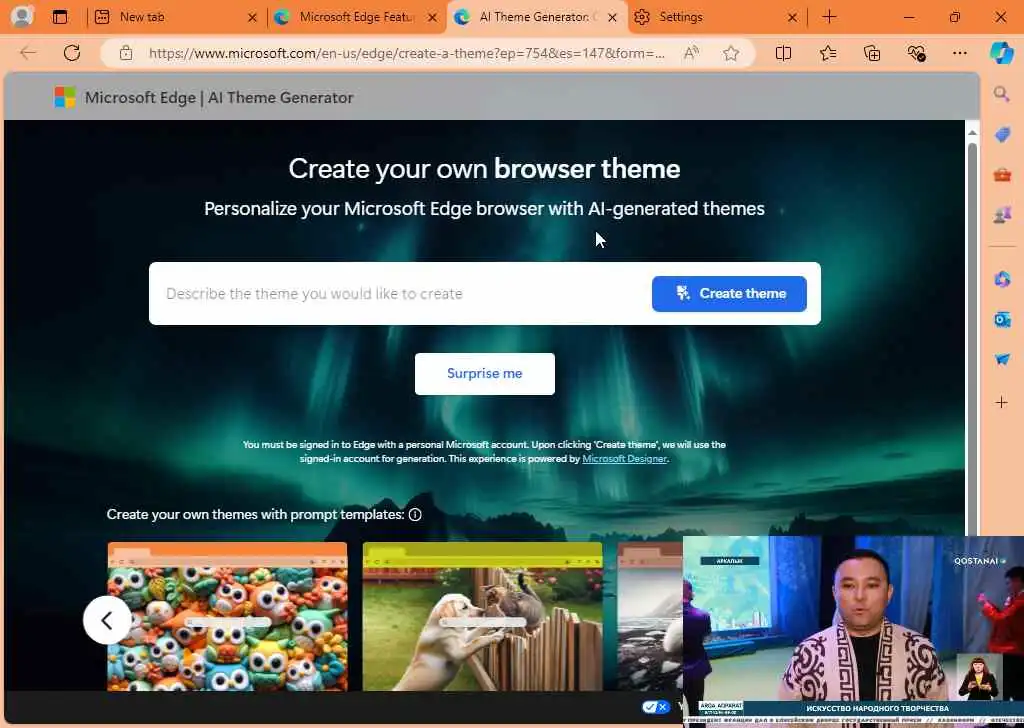This screenshot has height=728, width=1024.
Task: Focus the theme description input field
Action: 402,294
